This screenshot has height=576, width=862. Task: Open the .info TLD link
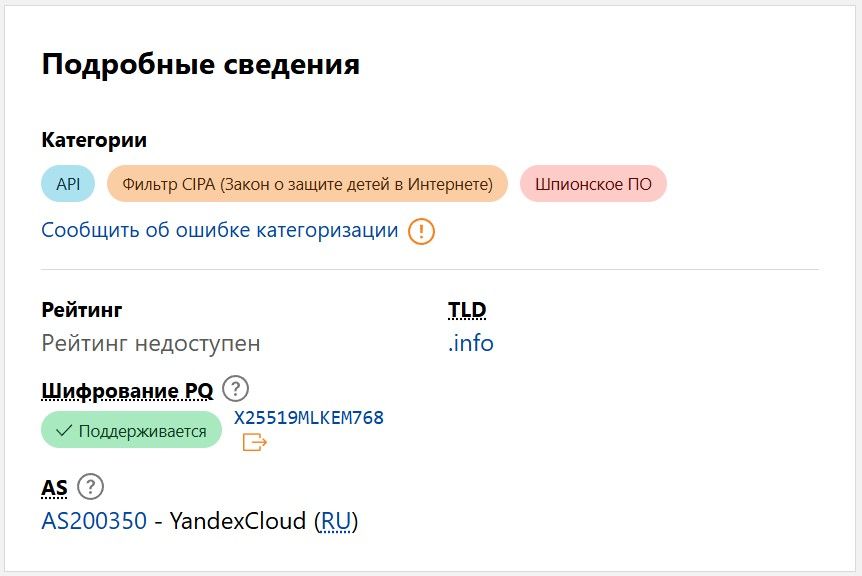pos(471,343)
